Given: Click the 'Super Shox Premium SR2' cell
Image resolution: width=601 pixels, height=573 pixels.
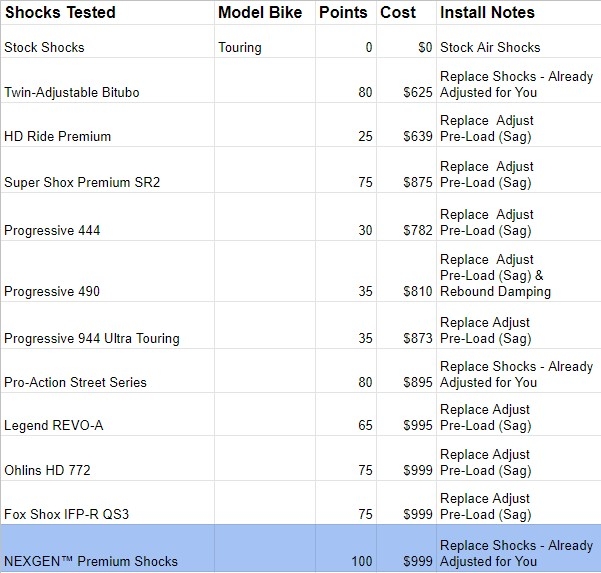Looking at the screenshot, I should pos(107,170).
